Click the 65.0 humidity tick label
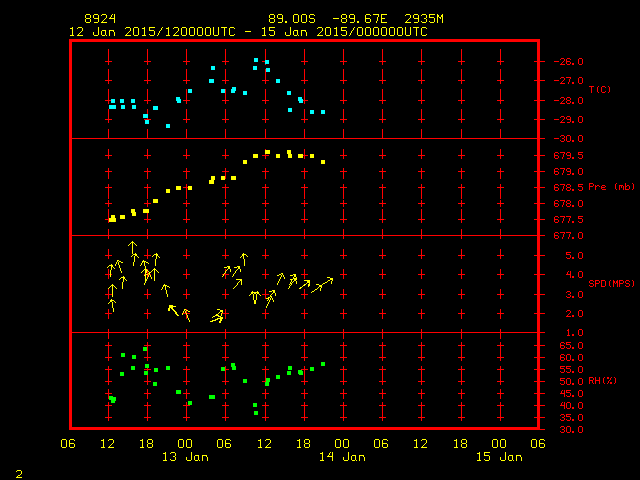 coord(571,346)
